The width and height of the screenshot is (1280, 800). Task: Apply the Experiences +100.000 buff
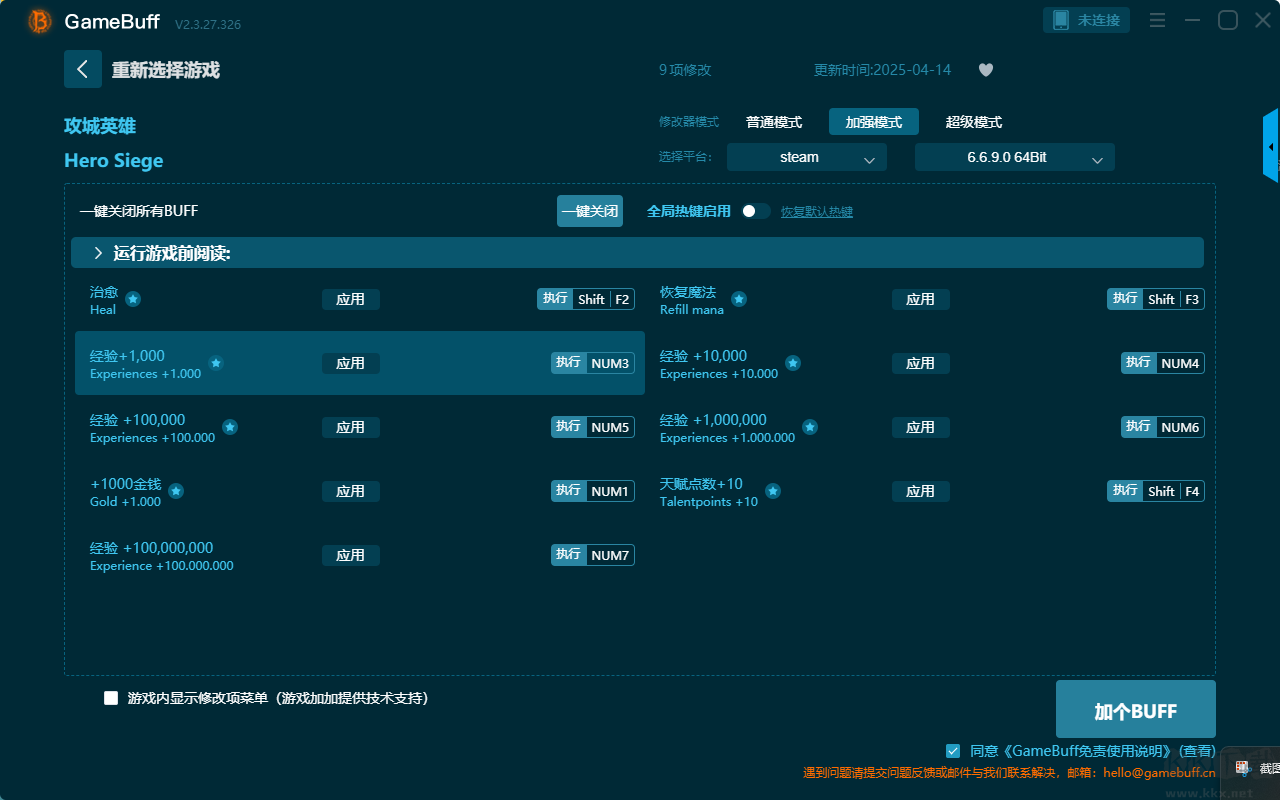[351, 427]
